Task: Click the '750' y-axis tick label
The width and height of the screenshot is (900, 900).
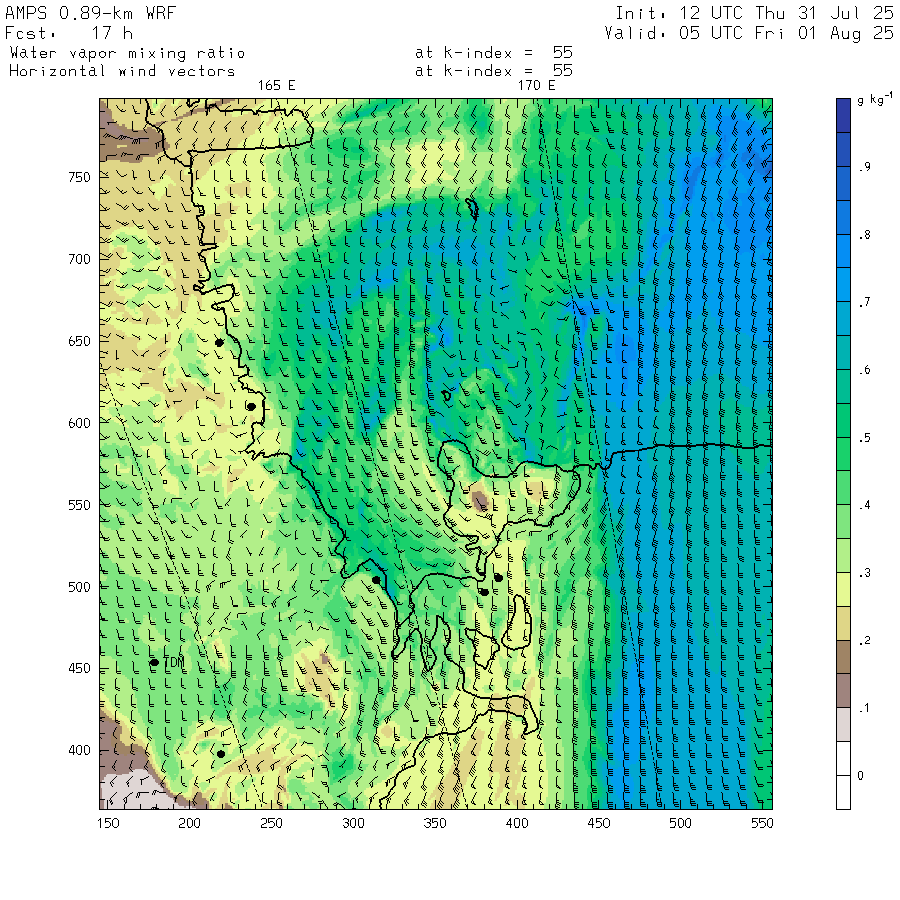Action: [79, 178]
